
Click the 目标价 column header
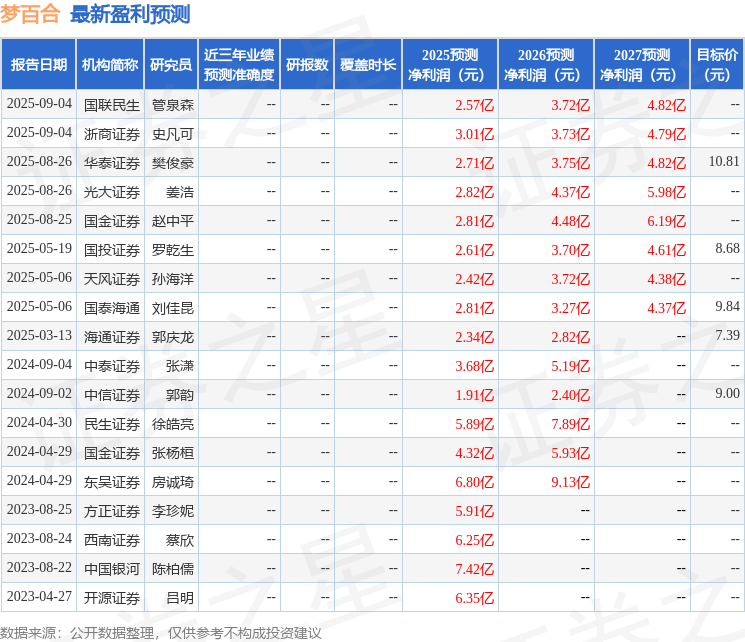click(717, 64)
